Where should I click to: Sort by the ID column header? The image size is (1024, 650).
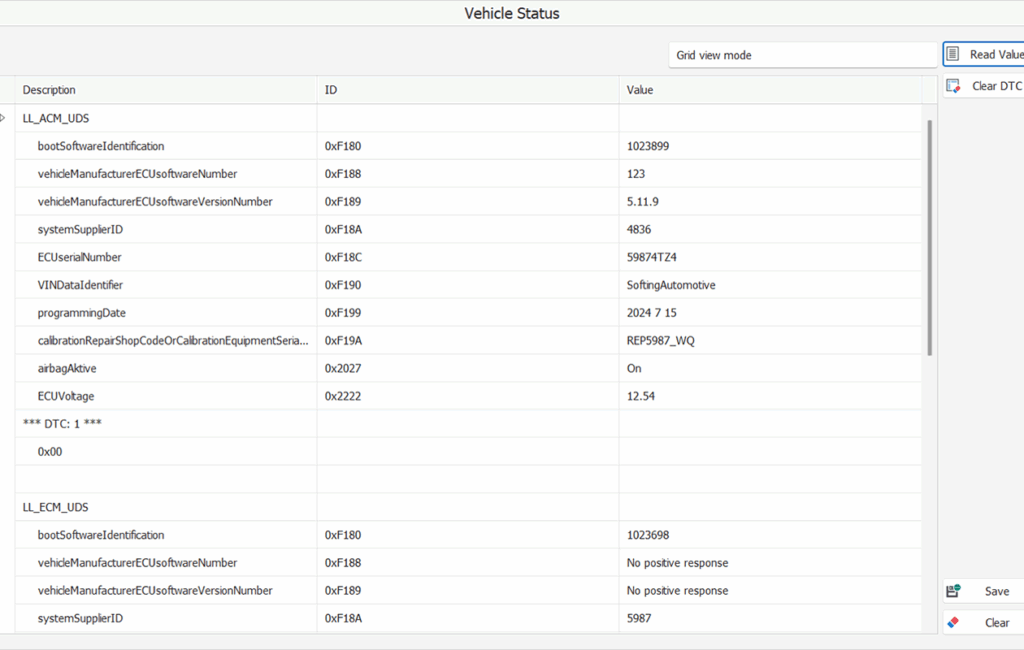[468, 90]
